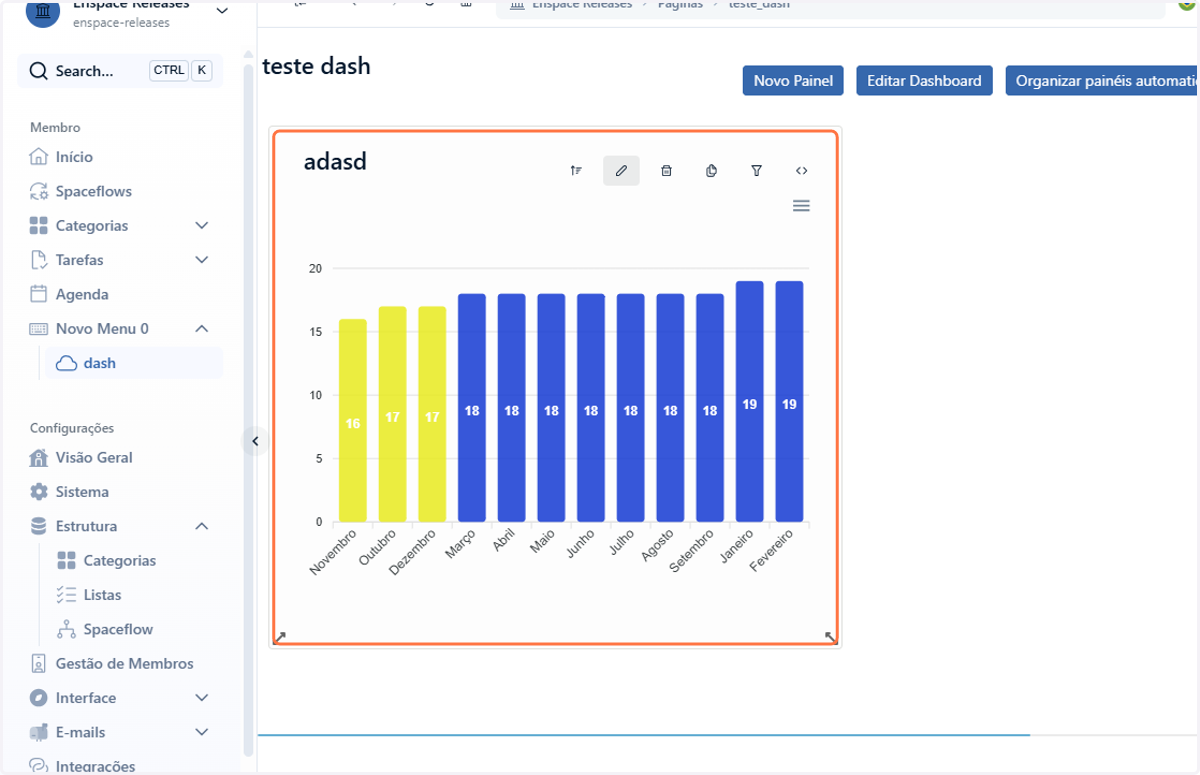1200x775 pixels.
Task: Click the yellow Dezembro bar
Action: [432, 414]
